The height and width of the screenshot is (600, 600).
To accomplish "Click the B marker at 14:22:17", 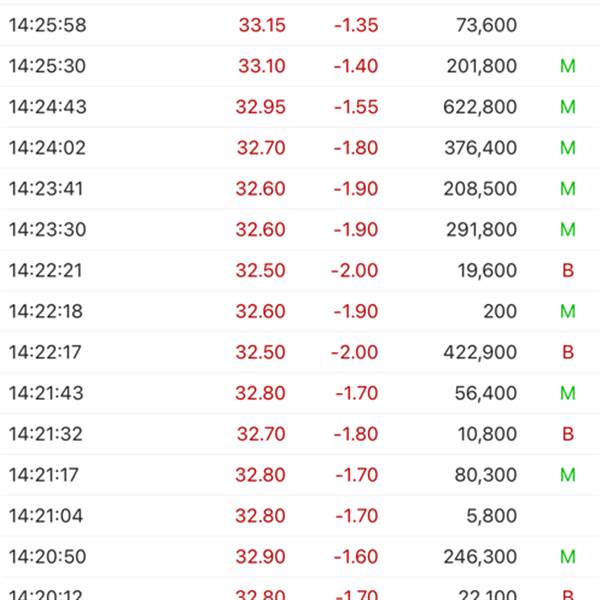I will [x=568, y=352].
